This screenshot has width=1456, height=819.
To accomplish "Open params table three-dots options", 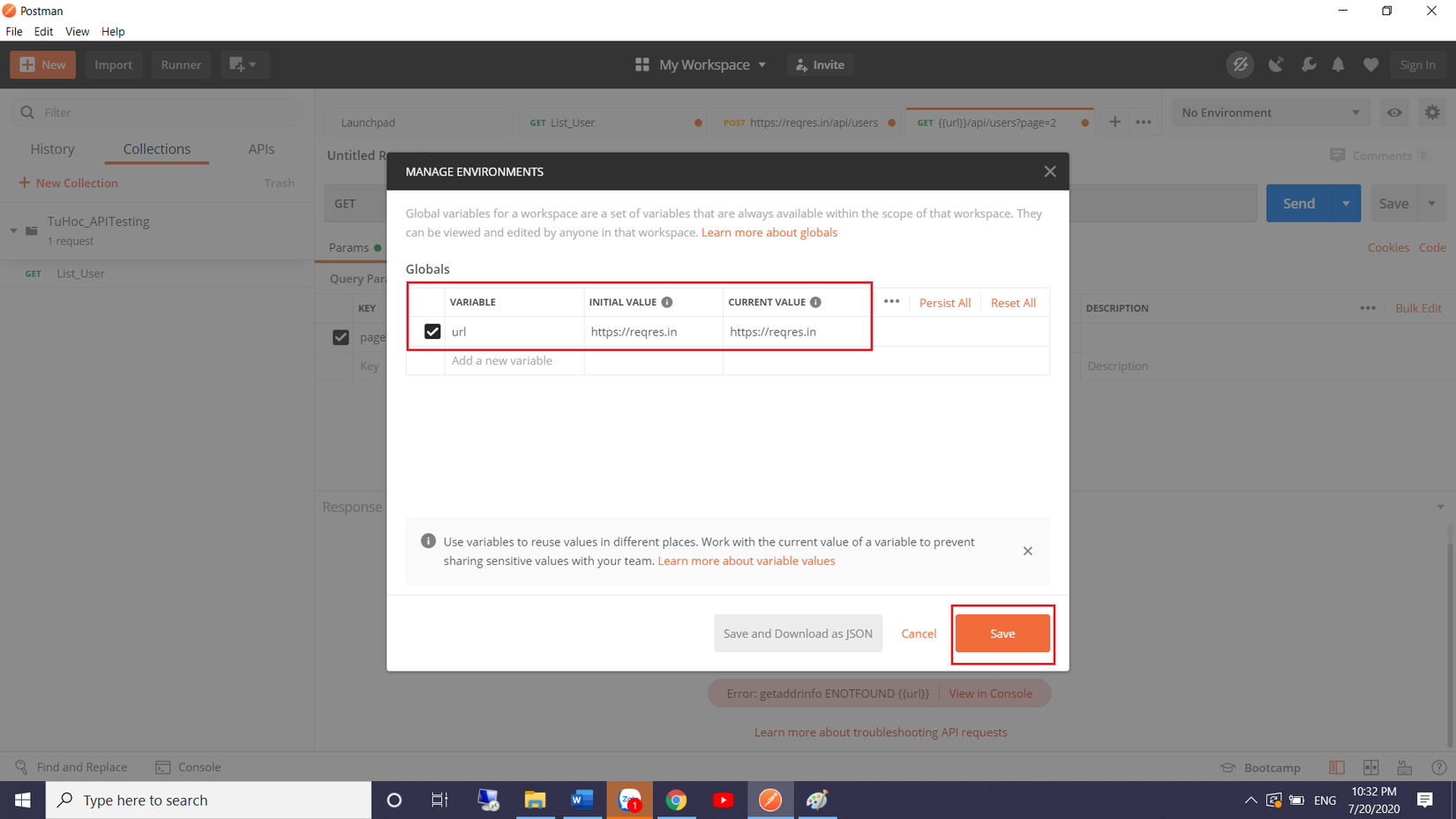I will [x=1368, y=308].
